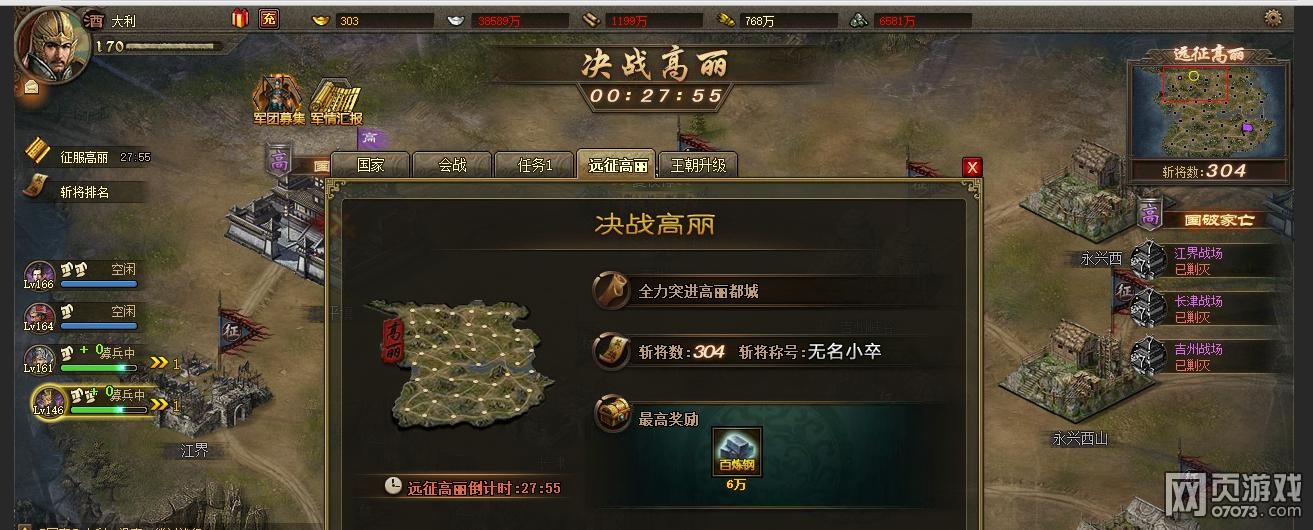Select the Lv146 general portrait
The width and height of the screenshot is (1313, 530).
[x=46, y=400]
